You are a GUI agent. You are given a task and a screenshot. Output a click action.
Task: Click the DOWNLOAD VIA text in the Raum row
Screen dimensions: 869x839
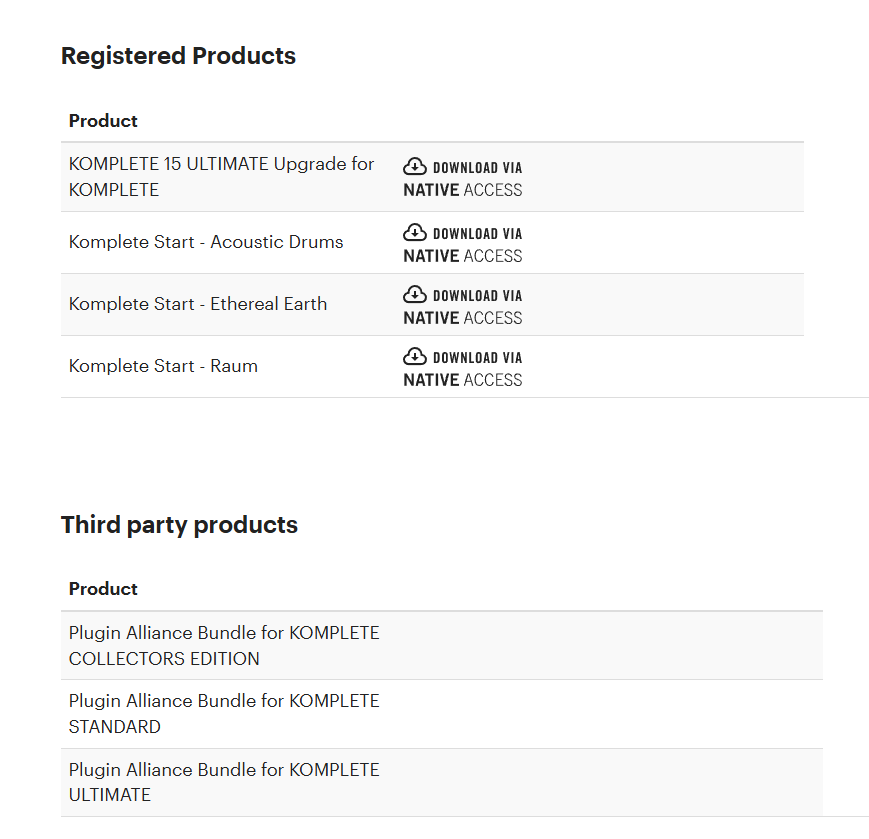[x=477, y=358]
